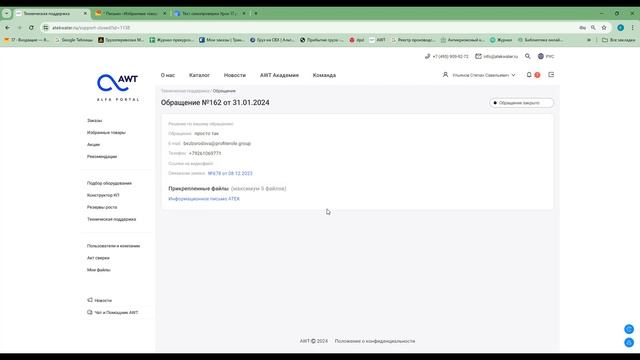
Task: Open Chrome profile avatar icon
Action: pos(620,27)
